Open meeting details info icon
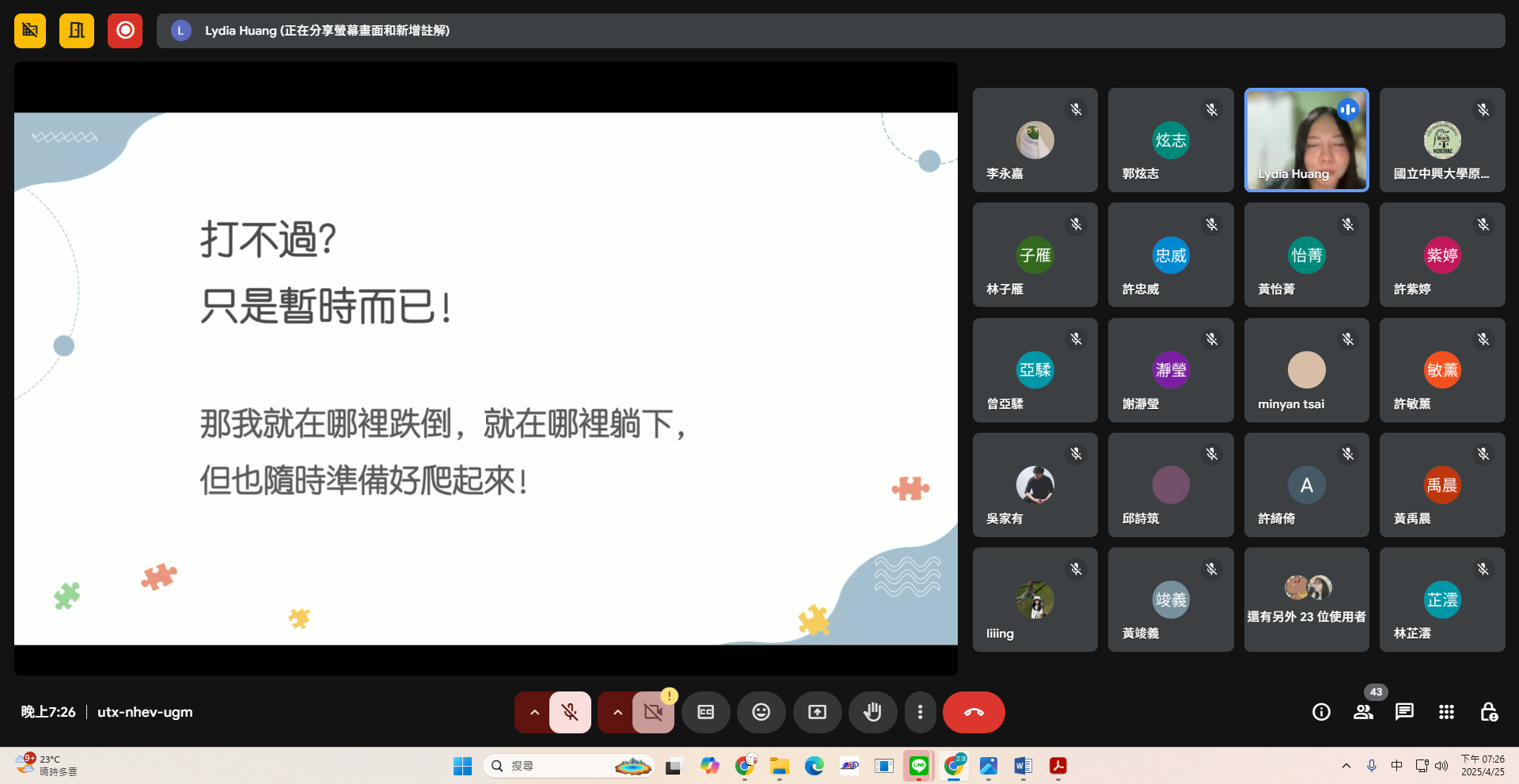Image resolution: width=1519 pixels, height=784 pixels. coord(1320,712)
